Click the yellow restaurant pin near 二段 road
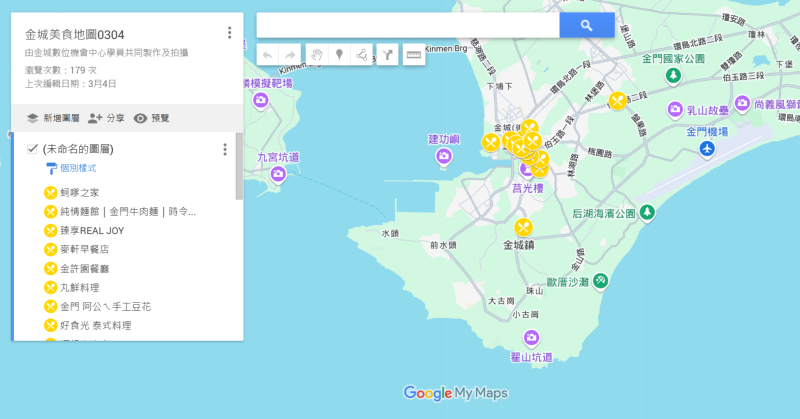This screenshot has width=800, height=419. (x=617, y=101)
